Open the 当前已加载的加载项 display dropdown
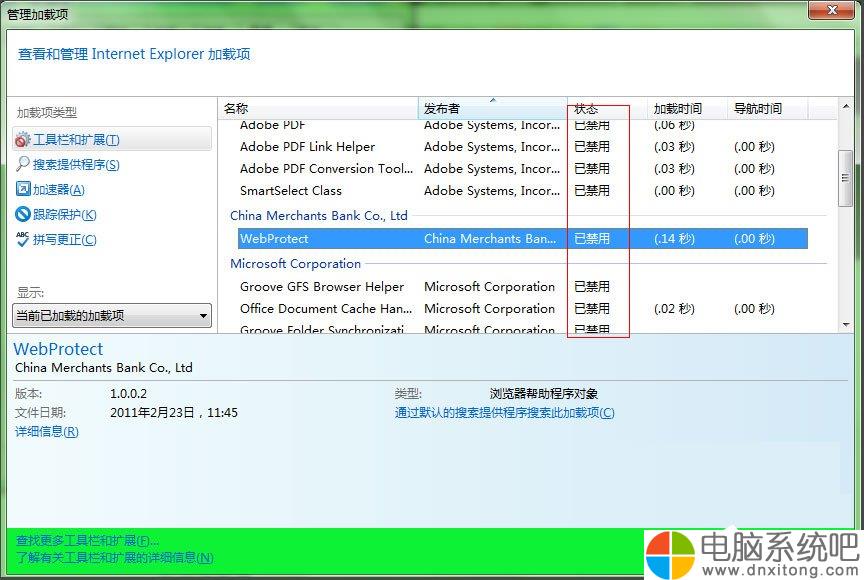 click(x=112, y=316)
